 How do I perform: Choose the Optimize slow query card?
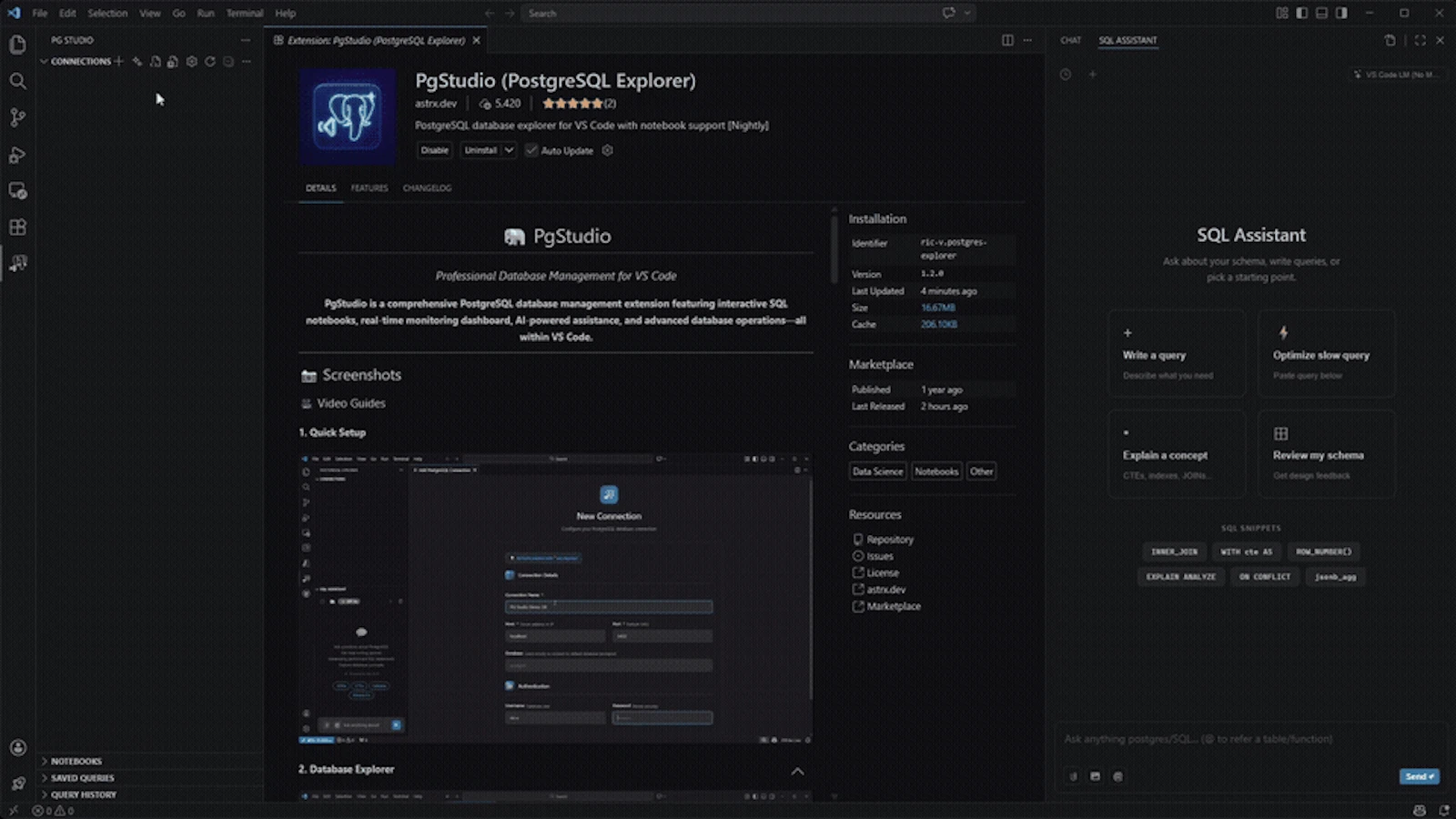click(x=1327, y=353)
